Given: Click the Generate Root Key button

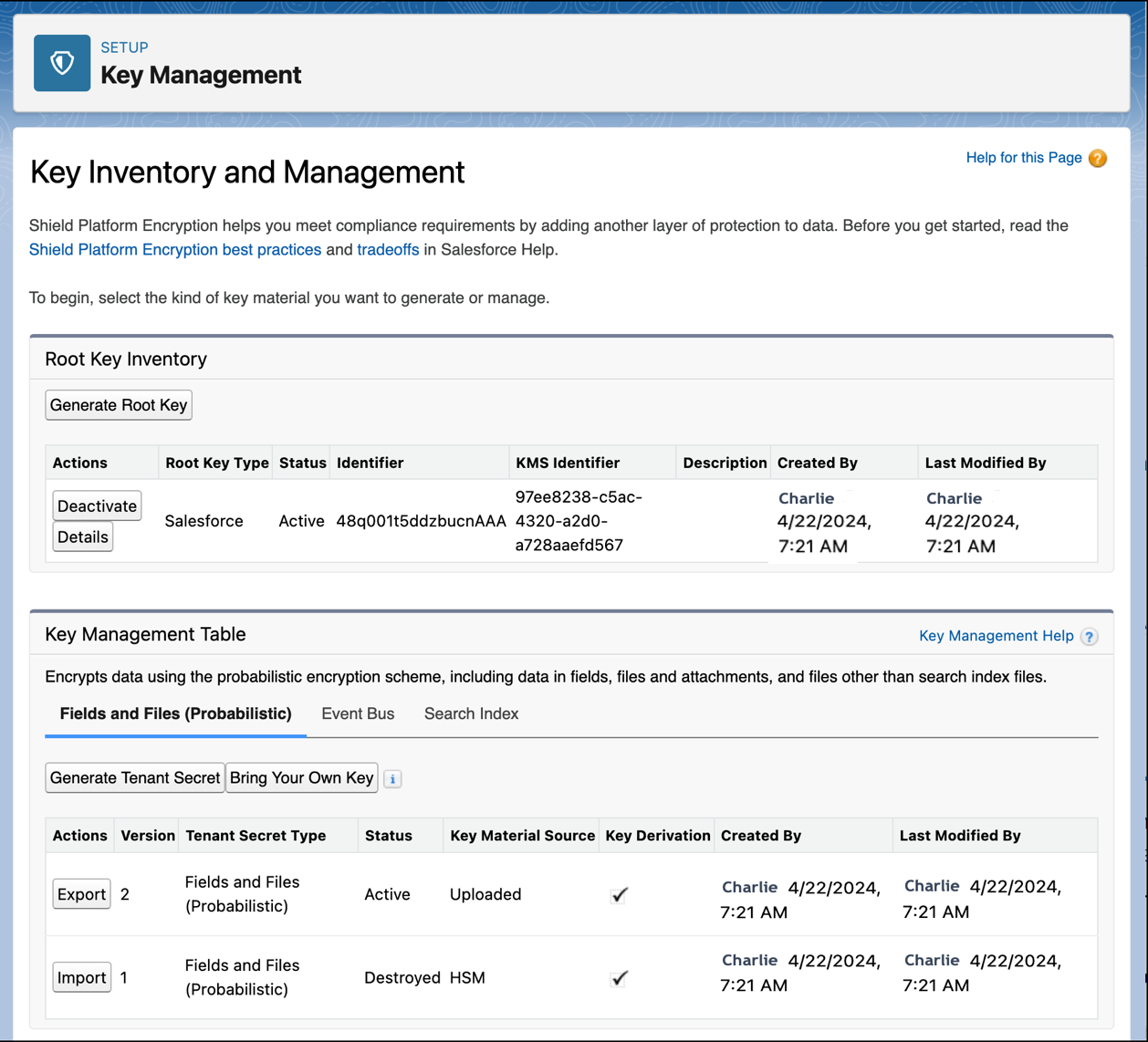Looking at the screenshot, I should (x=119, y=404).
